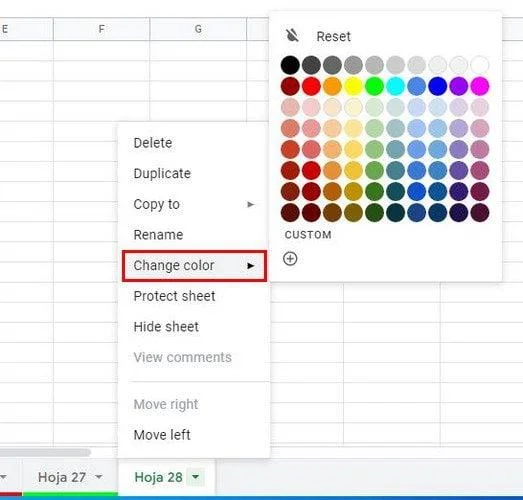This screenshot has height=500, width=523.
Task: Choose Protect sheet option
Action: [x=174, y=296]
